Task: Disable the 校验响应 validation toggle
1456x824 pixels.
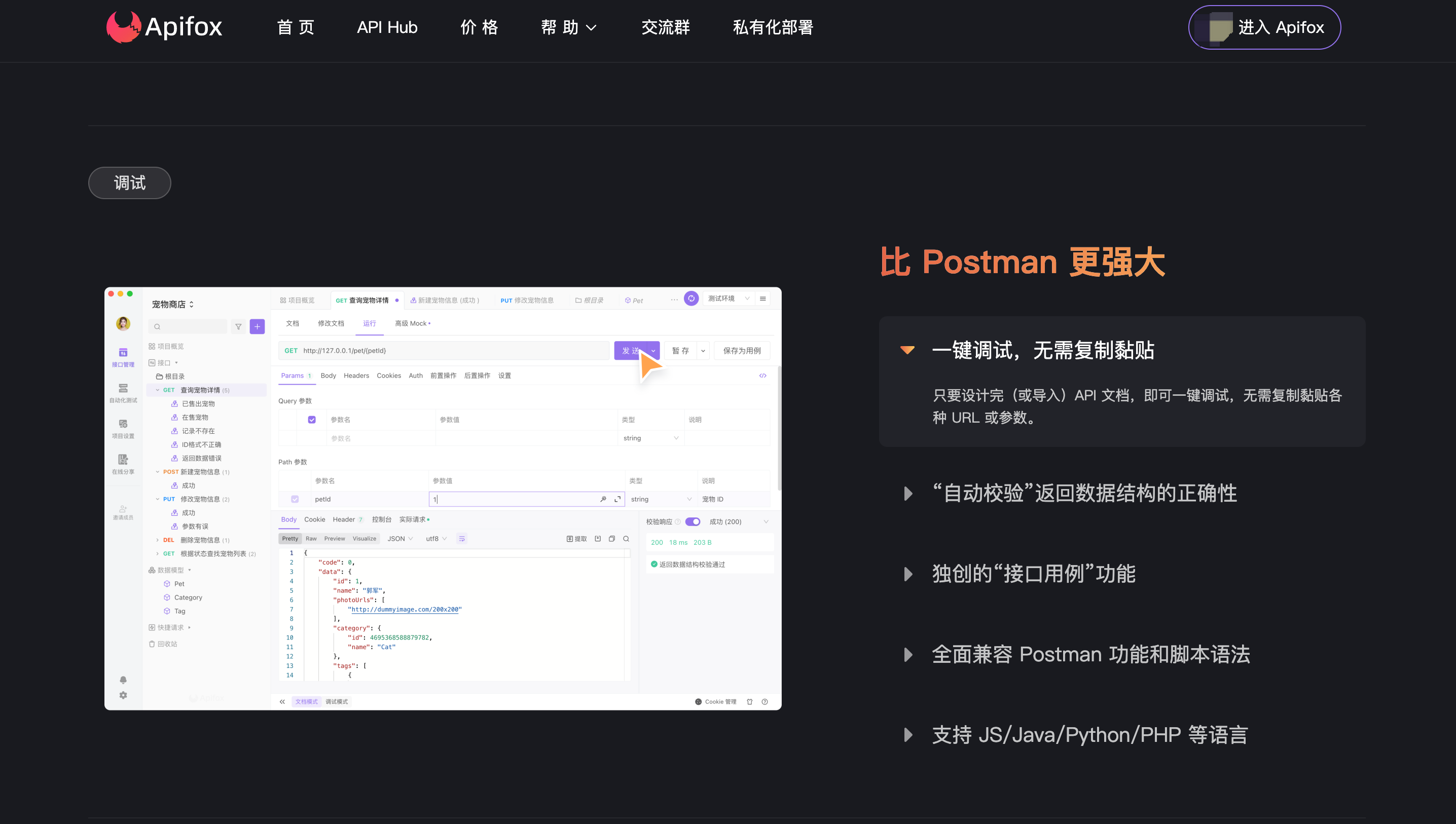Action: click(693, 521)
